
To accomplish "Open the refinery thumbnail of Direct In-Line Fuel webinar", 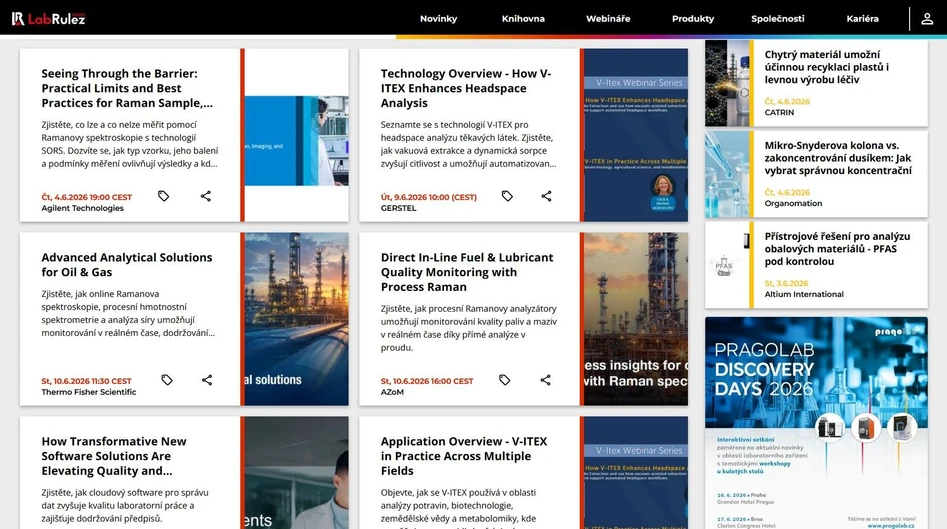I will [636, 319].
